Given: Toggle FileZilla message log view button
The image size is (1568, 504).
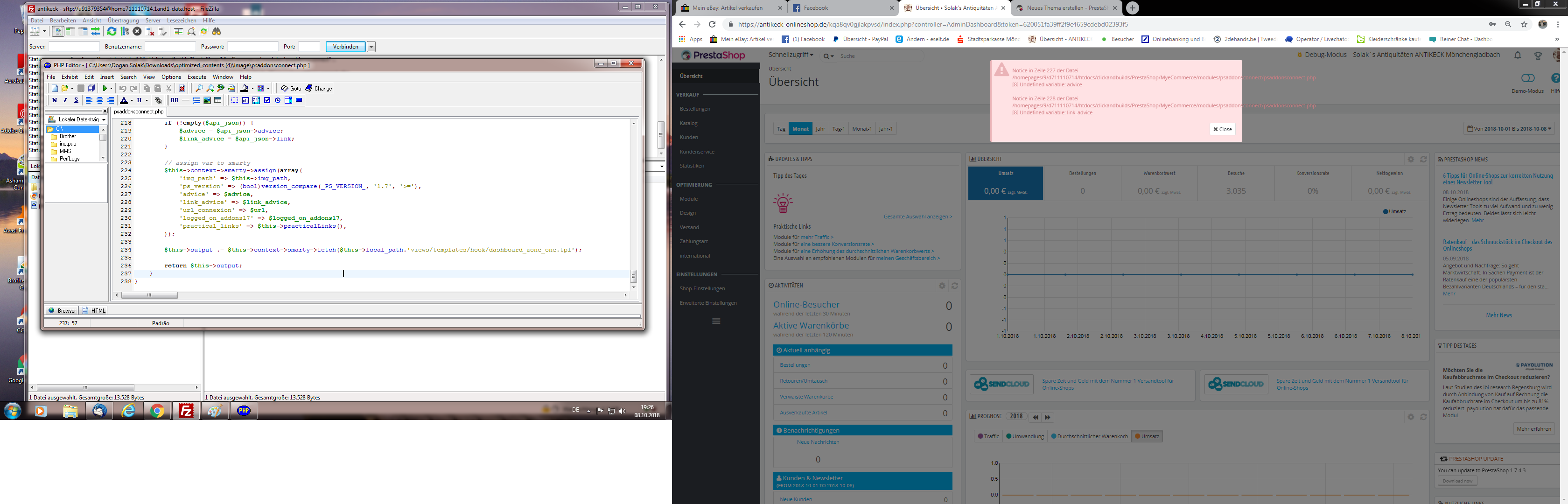Looking at the screenshot, I should click(x=58, y=32).
